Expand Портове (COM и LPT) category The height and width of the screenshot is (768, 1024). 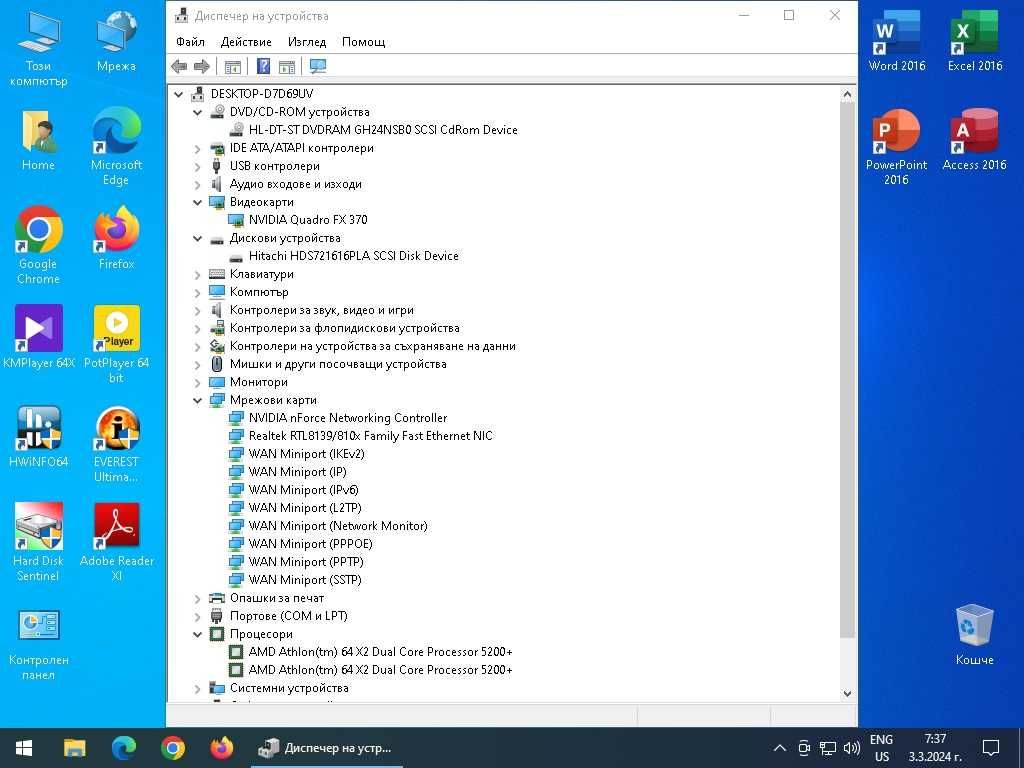tap(197, 616)
